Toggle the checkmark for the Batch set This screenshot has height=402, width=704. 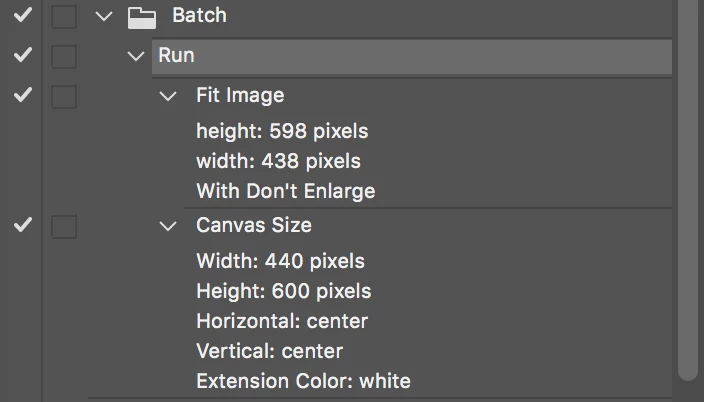point(22,16)
